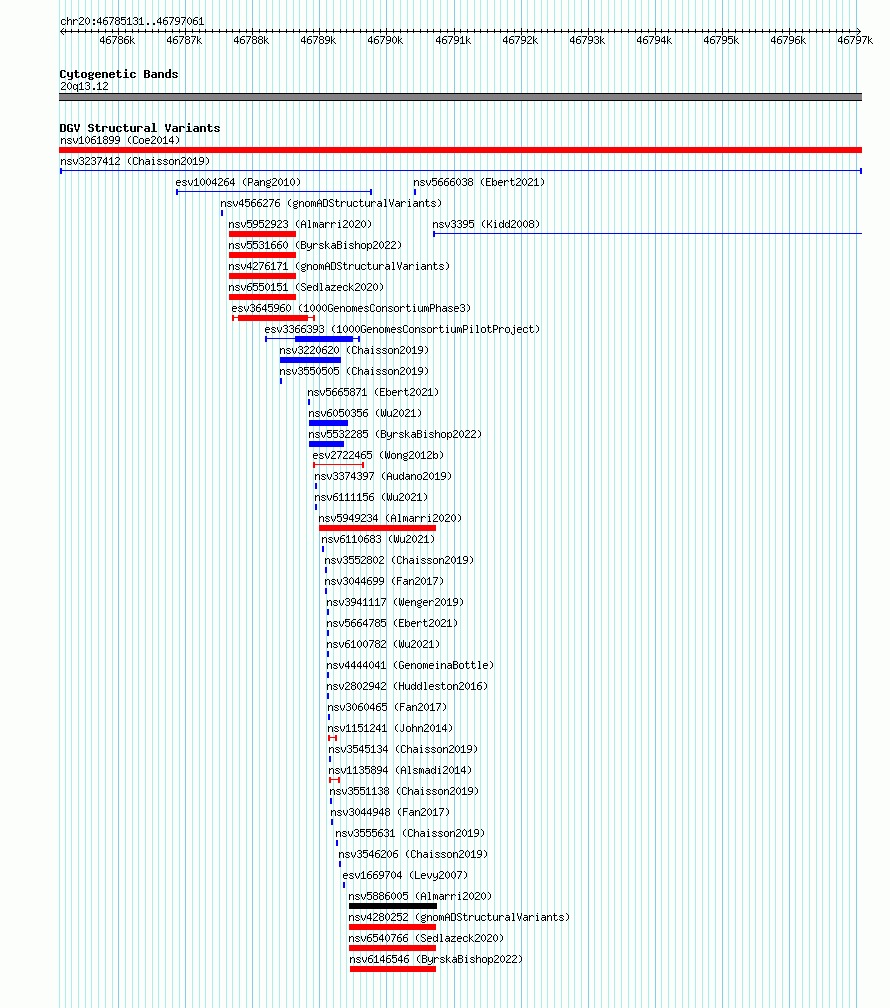Open the nsv1061899 (Coe2014) variant label

(x=120, y=140)
